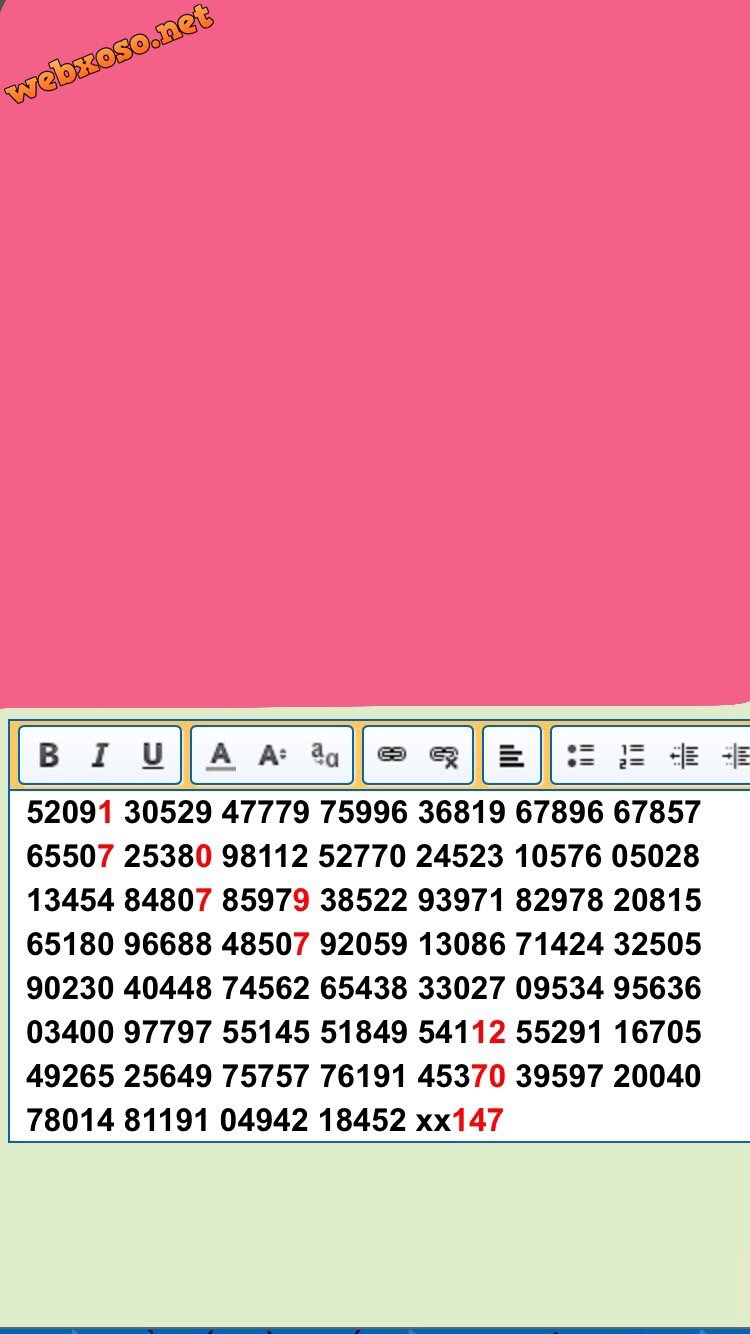Open the font size option (A with arrows)
Viewport: 750px width, 1334px height.
click(272, 755)
